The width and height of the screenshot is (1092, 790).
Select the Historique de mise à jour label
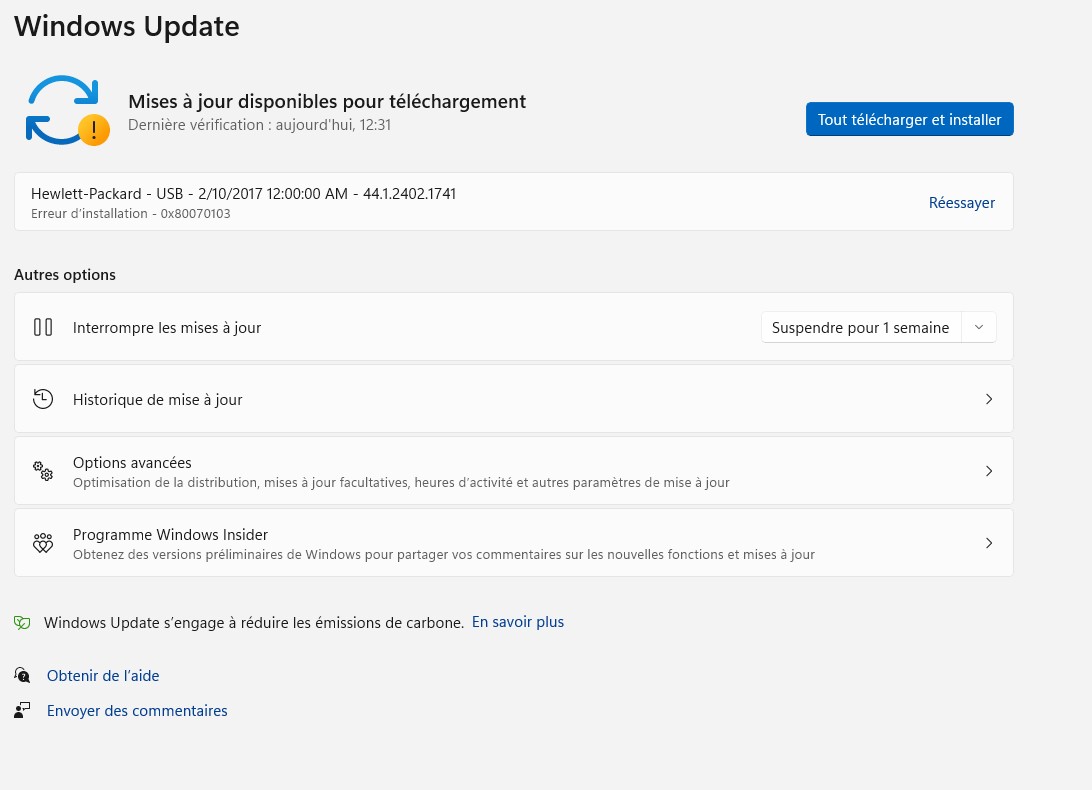[157, 400]
